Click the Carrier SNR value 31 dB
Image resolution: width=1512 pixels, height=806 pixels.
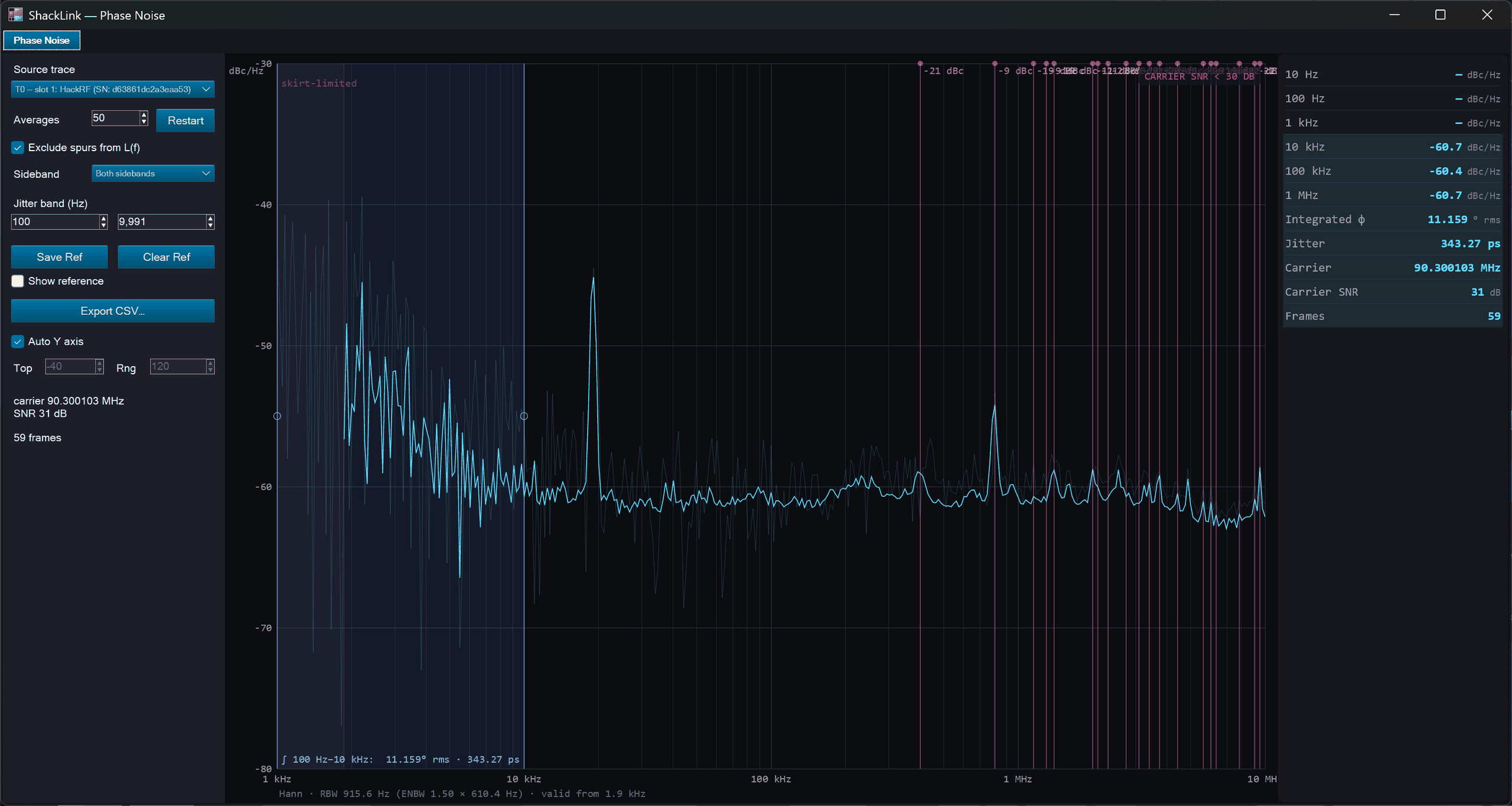coord(1485,292)
